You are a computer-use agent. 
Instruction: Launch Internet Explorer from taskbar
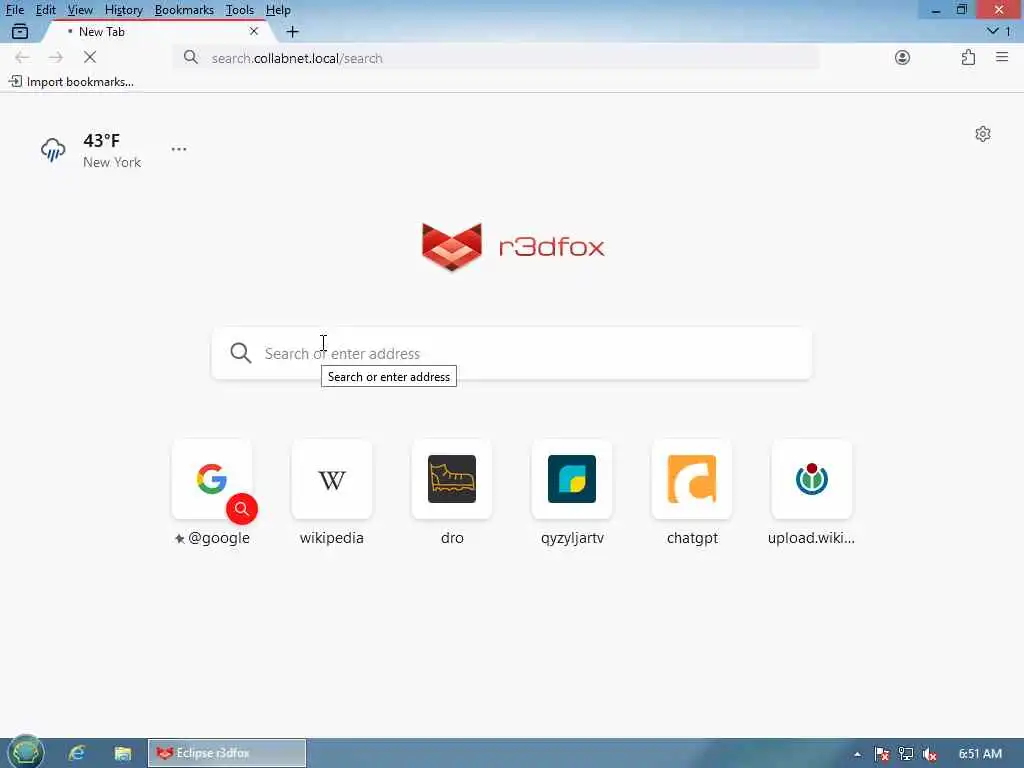pos(77,753)
